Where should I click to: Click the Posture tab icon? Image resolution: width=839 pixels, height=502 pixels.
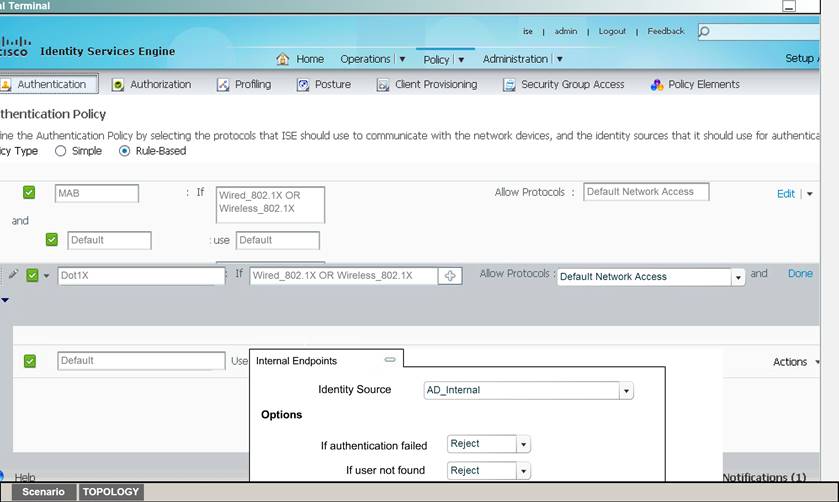pos(303,85)
